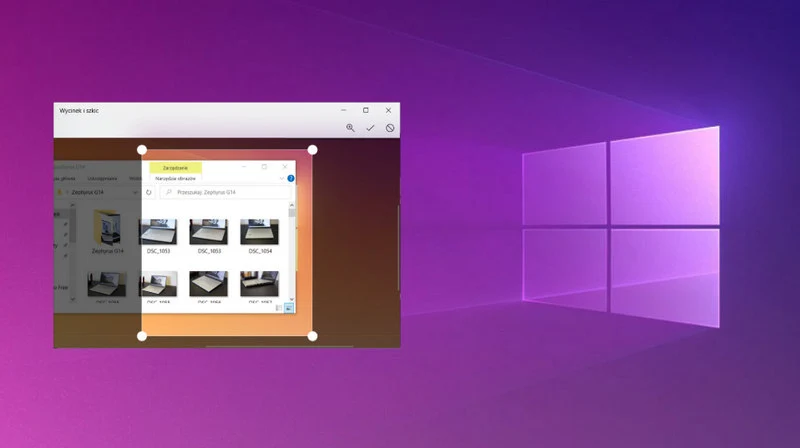Viewport: 800px width, 448px height.
Task: Maximize the Wycinek i szkic window
Action: tap(366, 110)
